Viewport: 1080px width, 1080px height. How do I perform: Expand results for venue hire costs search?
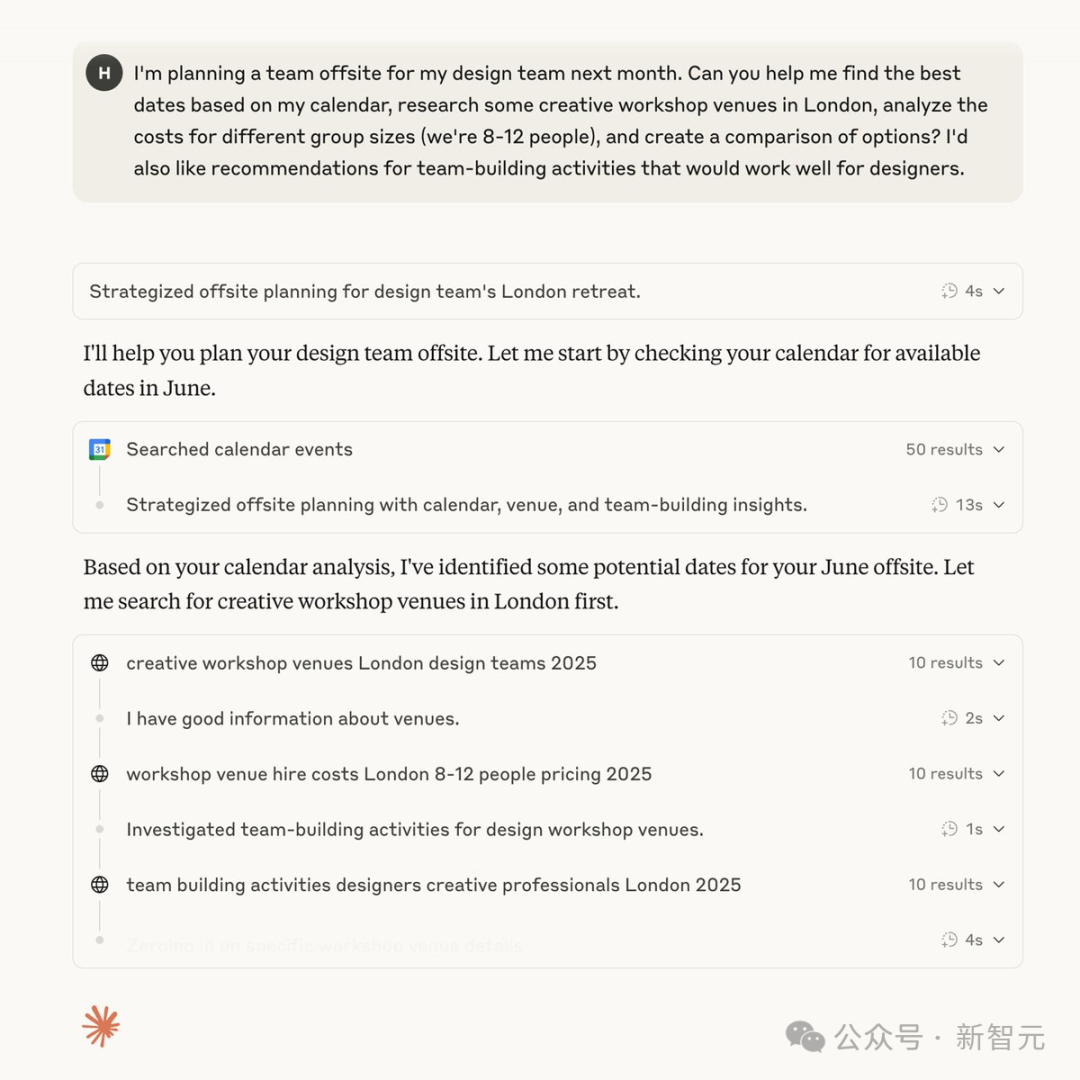[999, 773]
